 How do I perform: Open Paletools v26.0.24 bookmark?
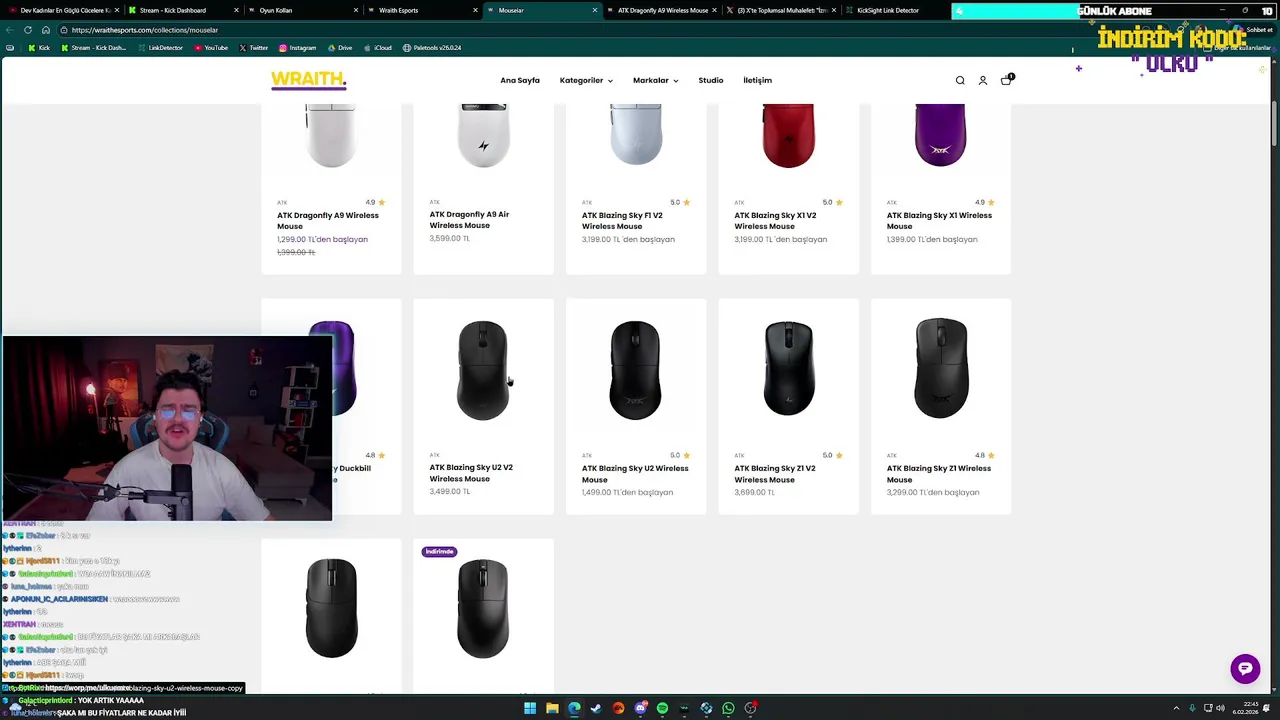(x=432, y=48)
